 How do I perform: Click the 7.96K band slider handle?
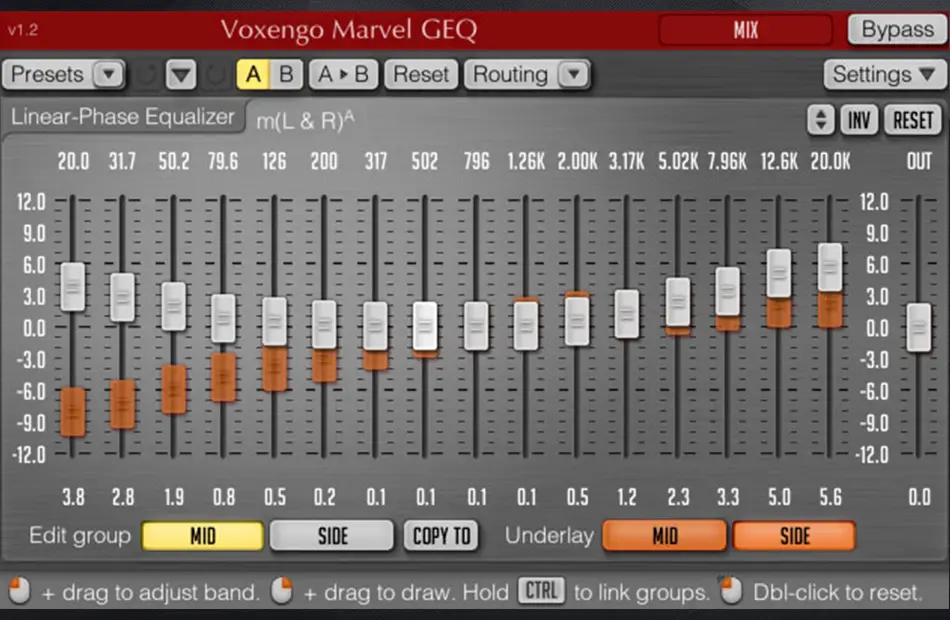tap(728, 292)
